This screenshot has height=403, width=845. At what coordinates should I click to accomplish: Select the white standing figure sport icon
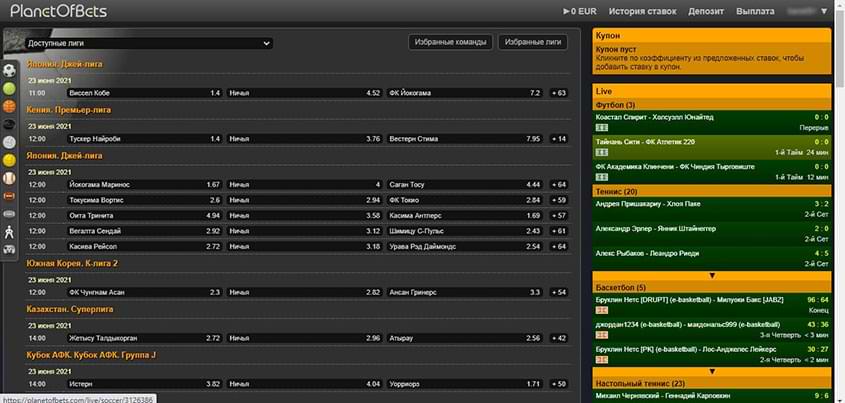(9, 232)
